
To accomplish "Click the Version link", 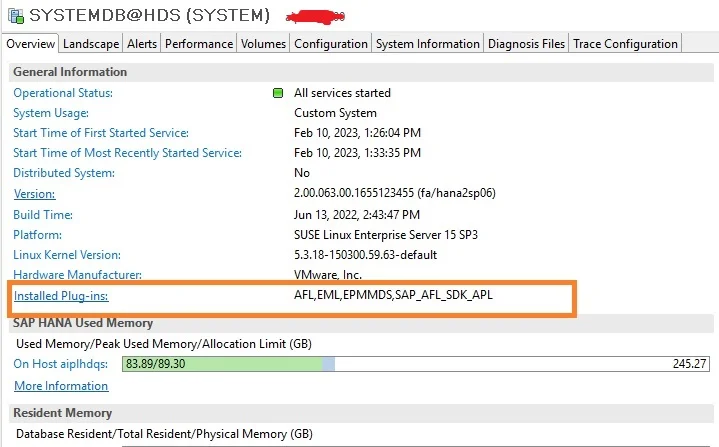I will coord(34,194).
